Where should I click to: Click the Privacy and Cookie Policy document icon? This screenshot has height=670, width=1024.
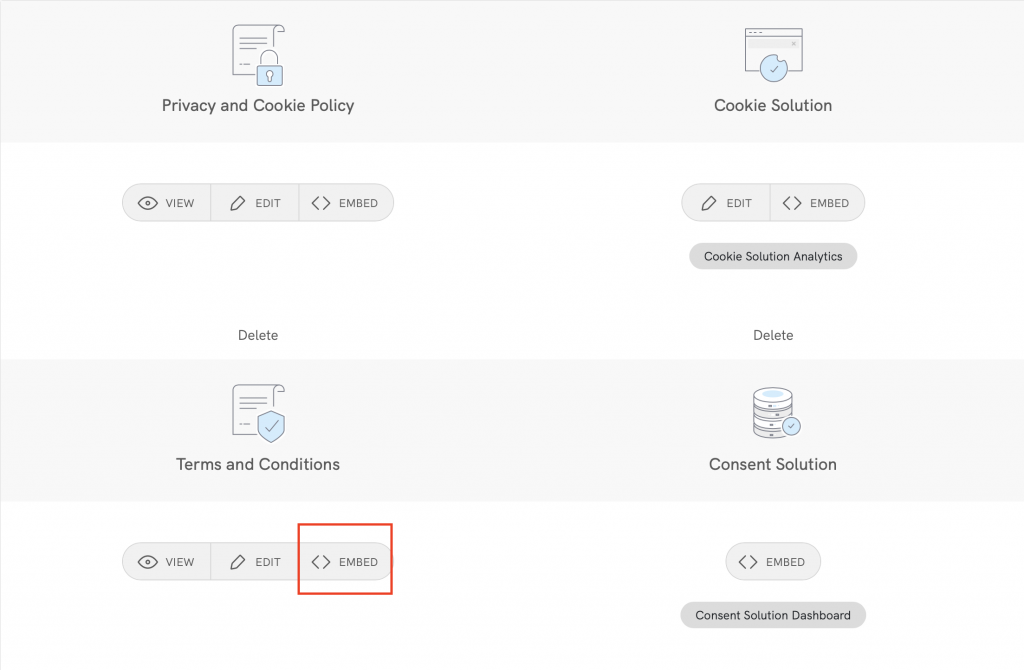pyautogui.click(x=257, y=50)
